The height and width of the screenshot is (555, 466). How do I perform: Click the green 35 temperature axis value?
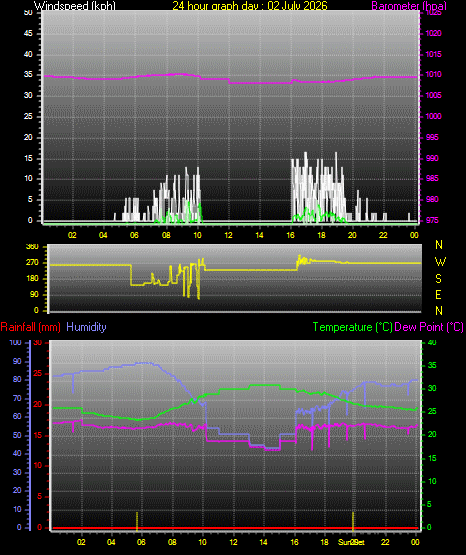click(432, 365)
